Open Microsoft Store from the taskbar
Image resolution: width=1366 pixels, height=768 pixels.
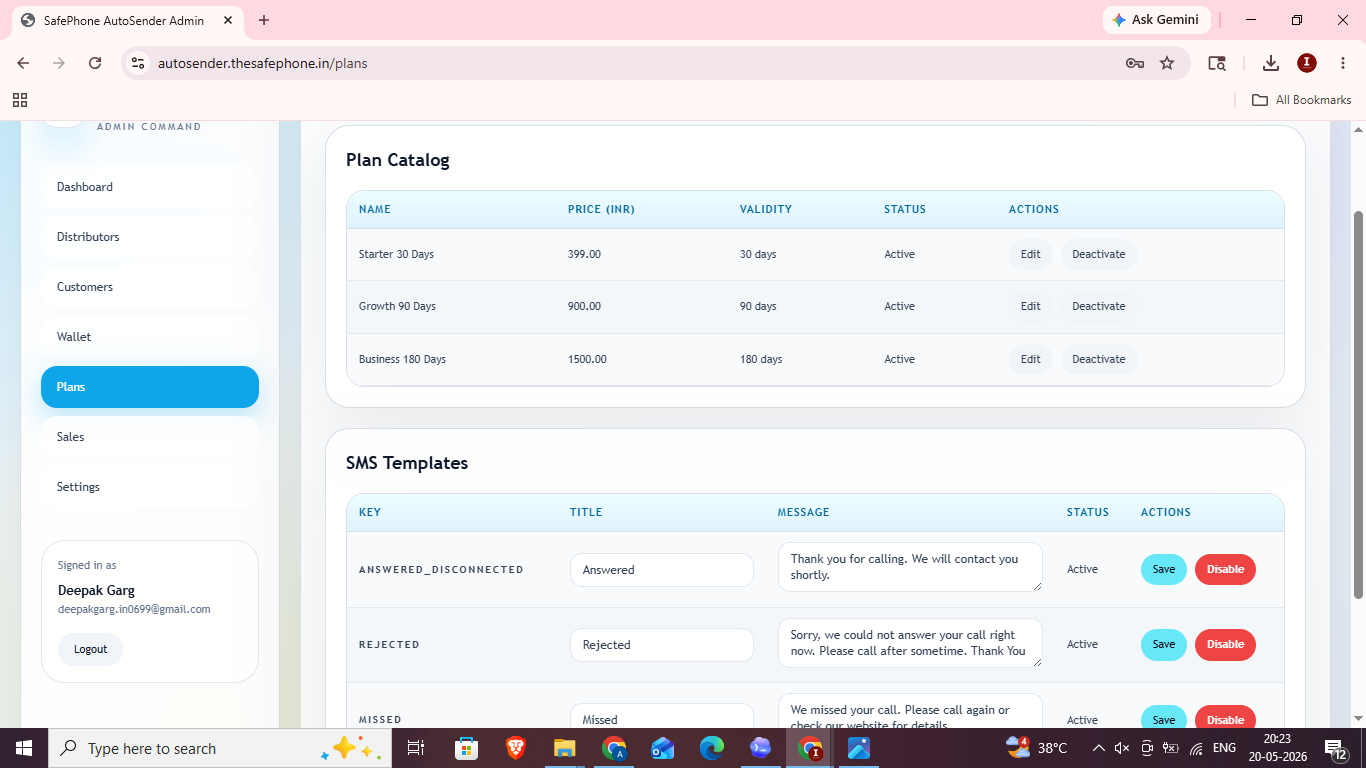(466, 748)
